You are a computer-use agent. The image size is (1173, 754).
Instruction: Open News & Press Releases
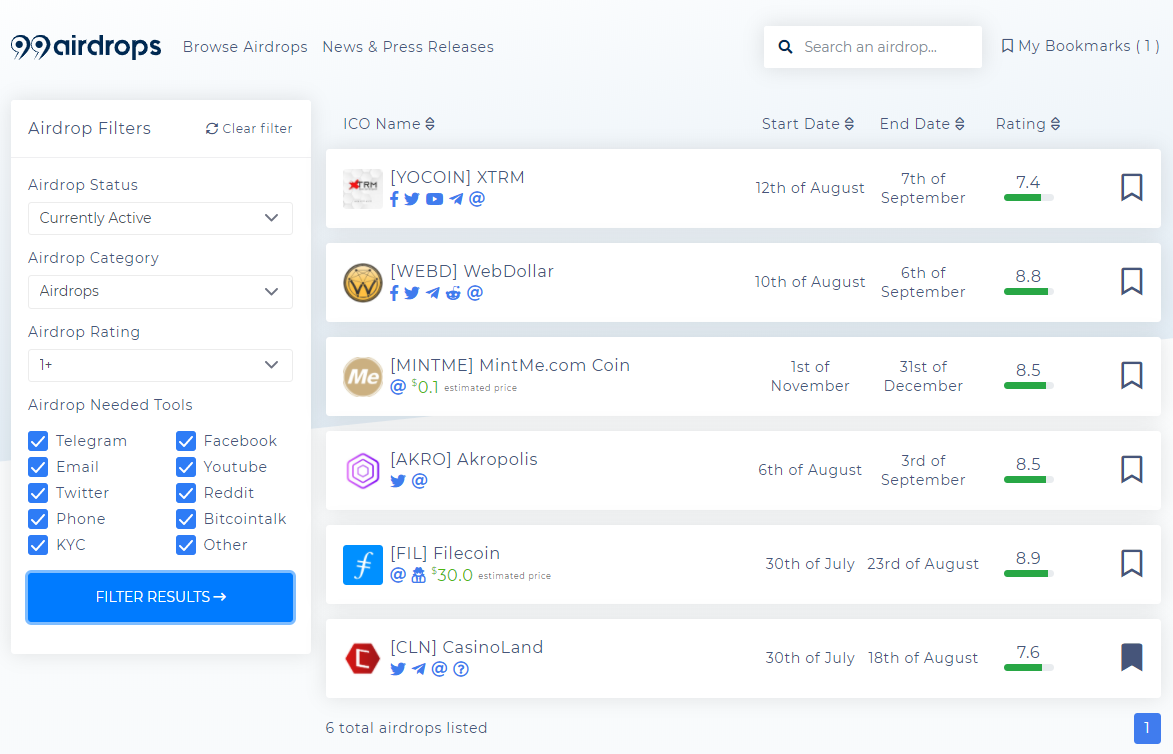pyautogui.click(x=408, y=47)
